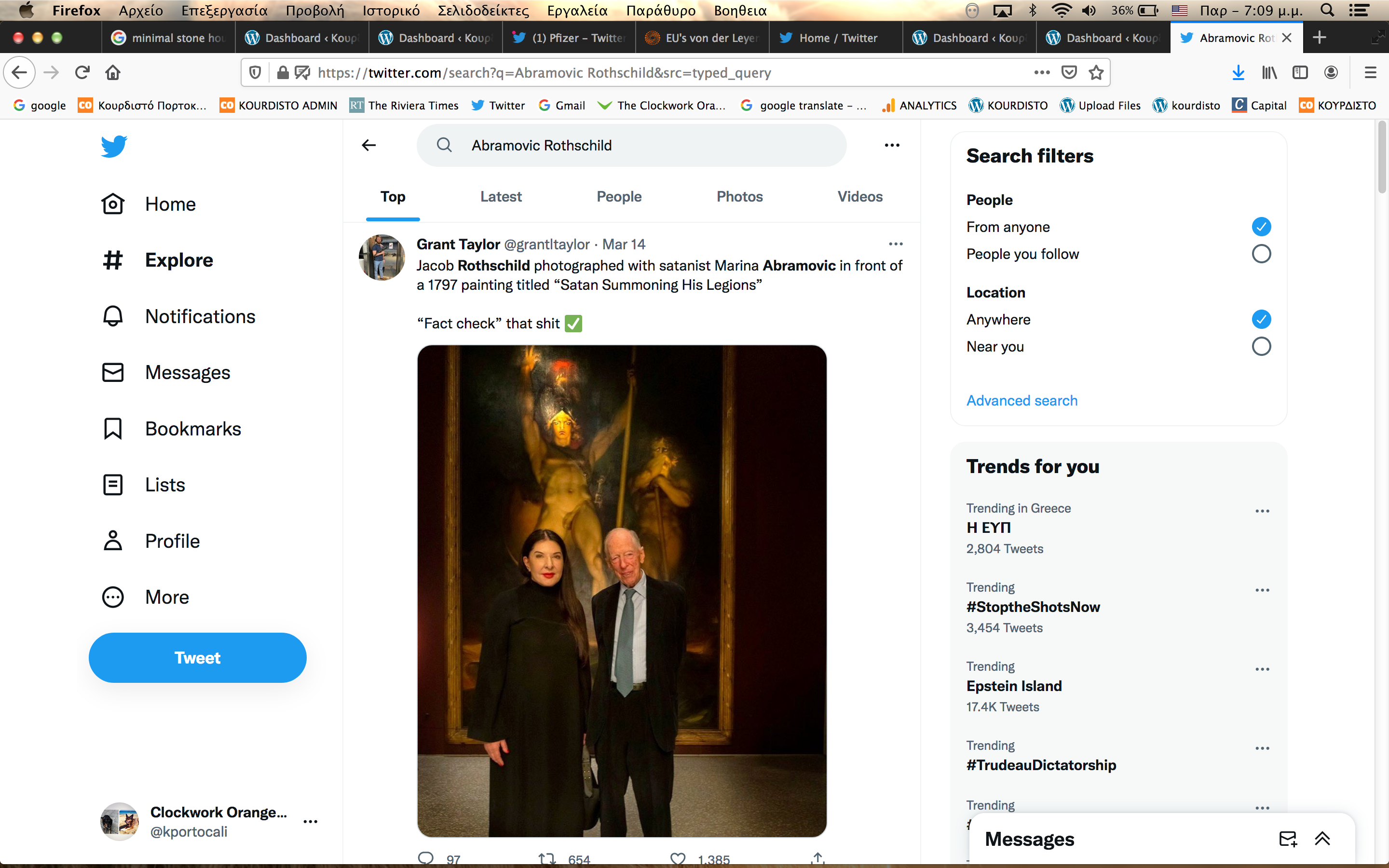Viewport: 1389px width, 868px height.
Task: Open Lists from the sidebar
Action: [143, 485]
